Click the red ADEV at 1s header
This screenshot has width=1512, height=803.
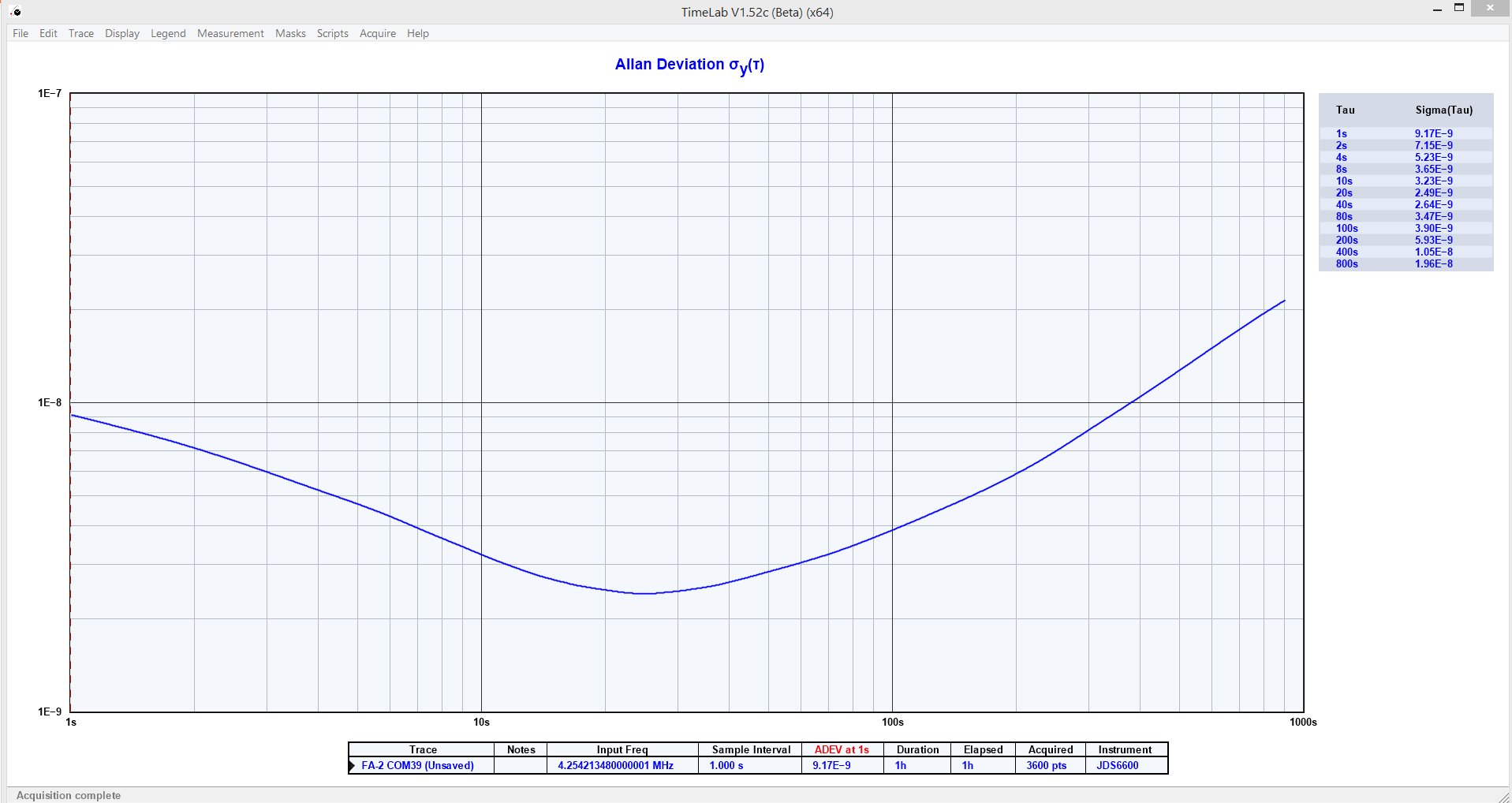(842, 749)
